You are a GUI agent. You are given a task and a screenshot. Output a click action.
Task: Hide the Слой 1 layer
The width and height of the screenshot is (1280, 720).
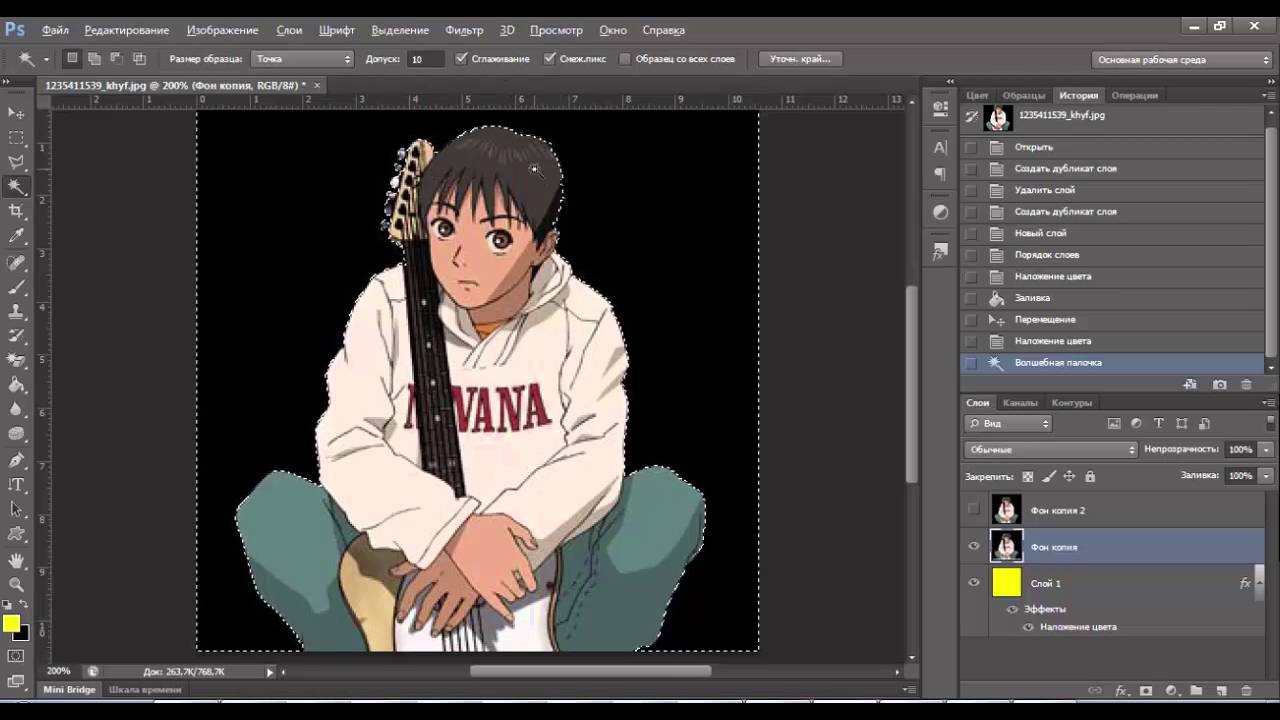click(x=974, y=583)
